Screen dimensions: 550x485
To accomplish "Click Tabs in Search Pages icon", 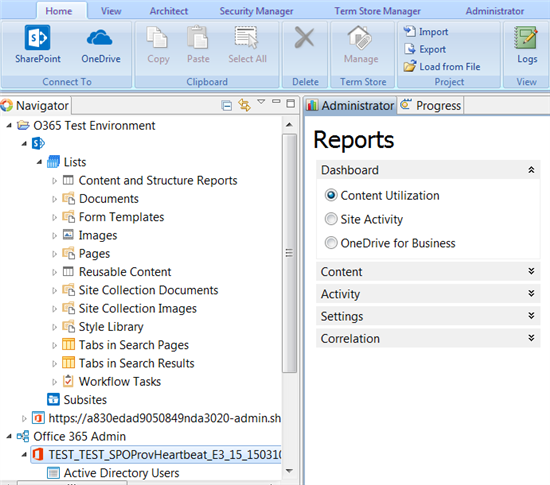I will tap(68, 344).
